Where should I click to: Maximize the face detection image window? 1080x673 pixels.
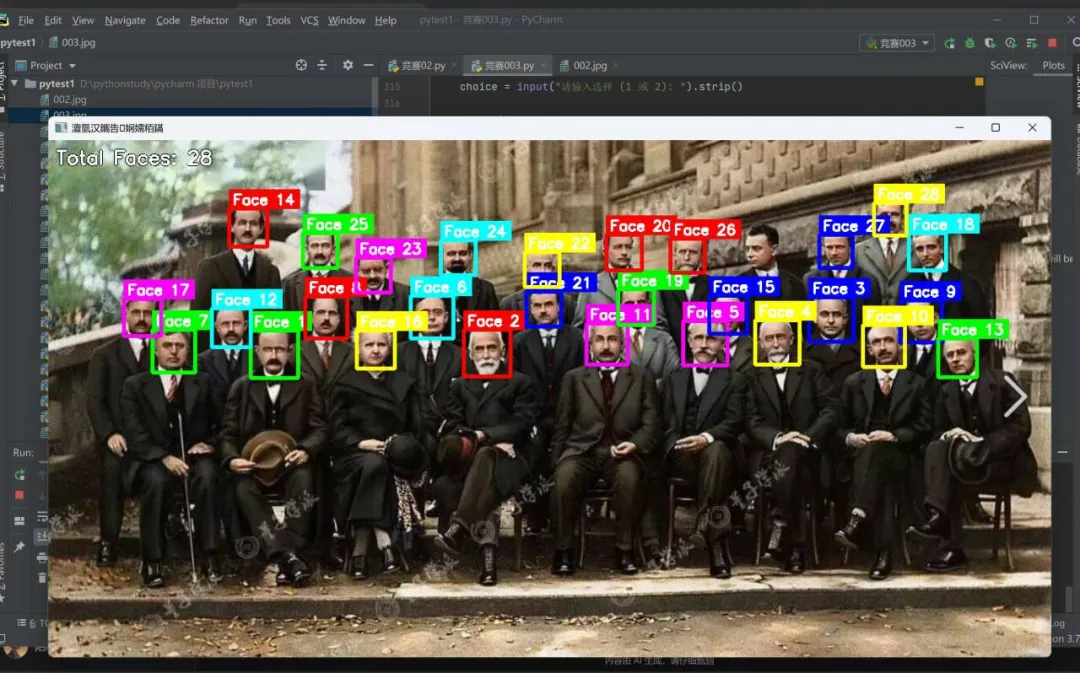[x=995, y=127]
